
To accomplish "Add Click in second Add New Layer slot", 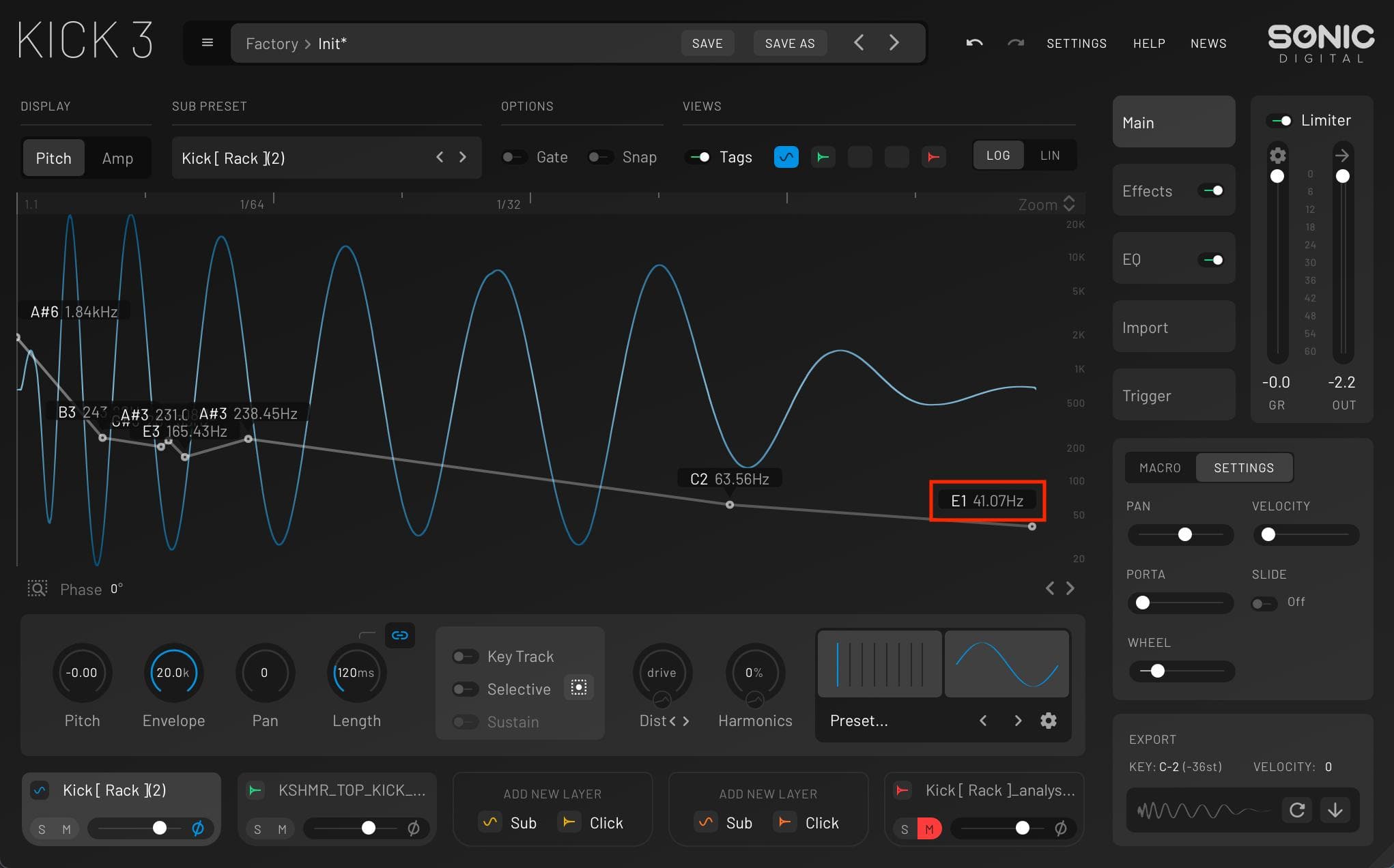I will point(806,822).
